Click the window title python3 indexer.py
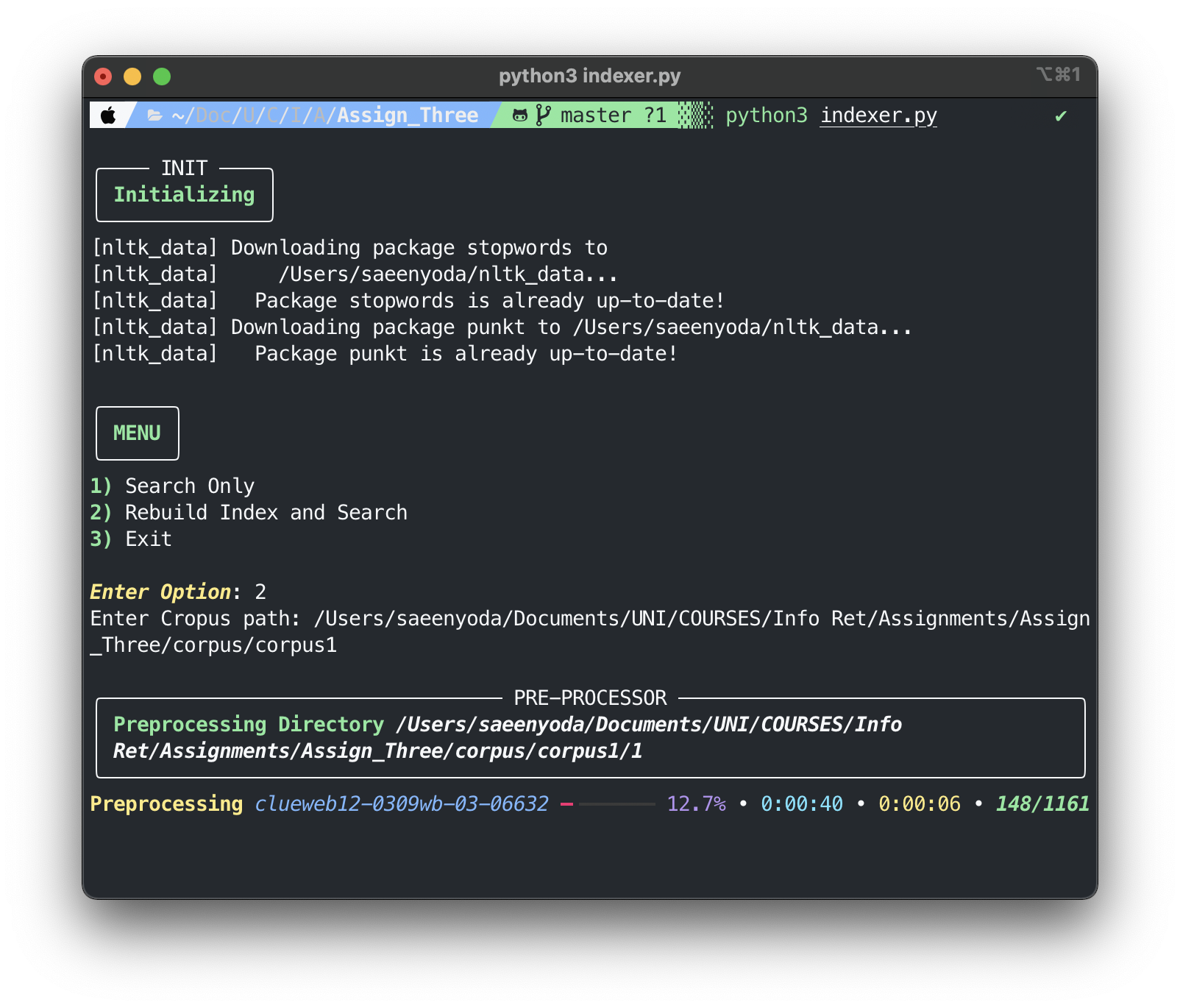The height and width of the screenshot is (1008, 1180). (x=589, y=76)
